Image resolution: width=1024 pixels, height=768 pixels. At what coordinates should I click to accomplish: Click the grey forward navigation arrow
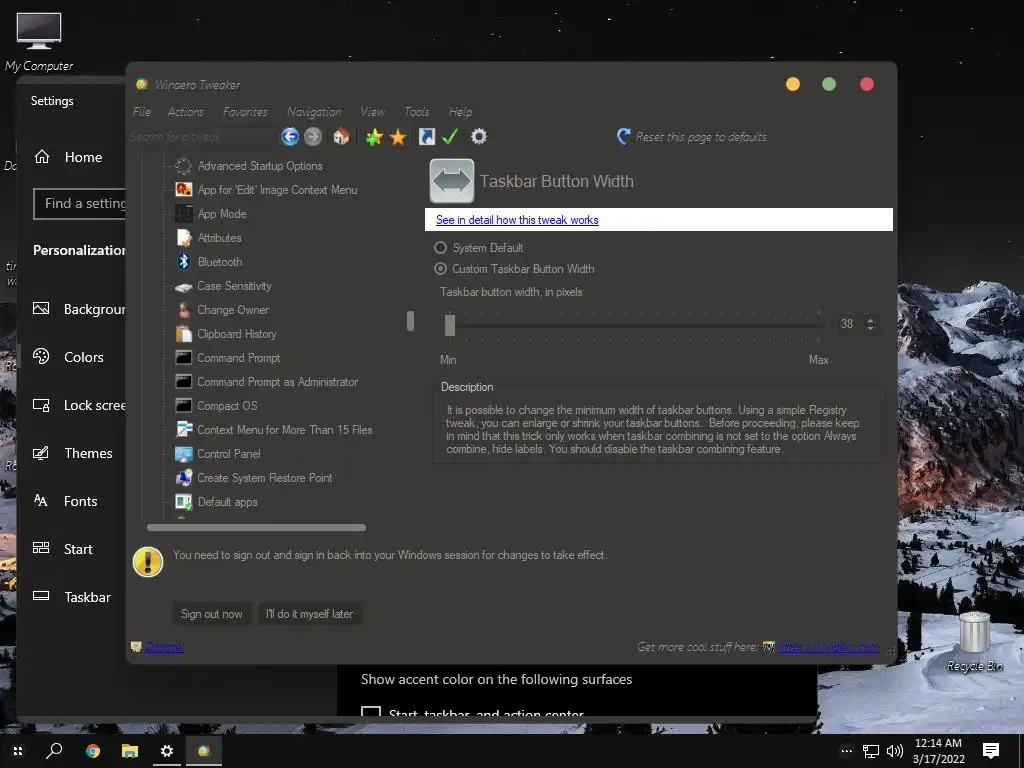pyautogui.click(x=313, y=136)
